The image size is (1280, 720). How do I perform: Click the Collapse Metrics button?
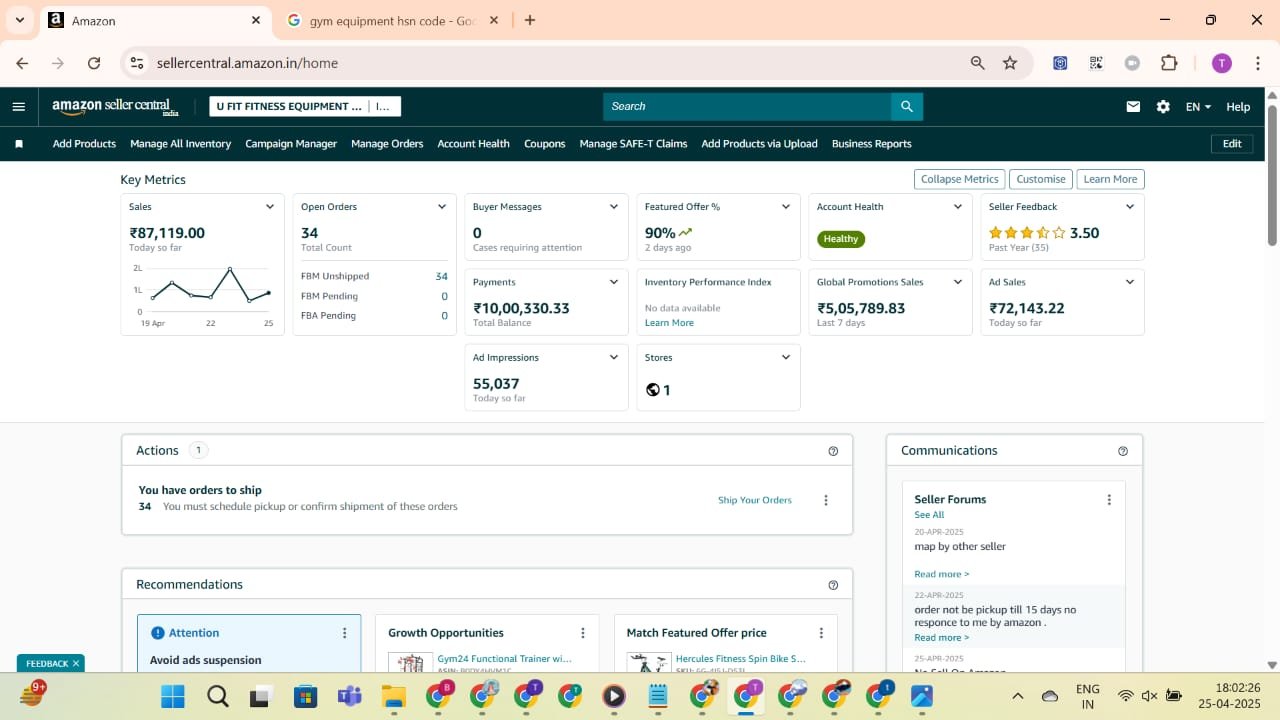point(959,179)
